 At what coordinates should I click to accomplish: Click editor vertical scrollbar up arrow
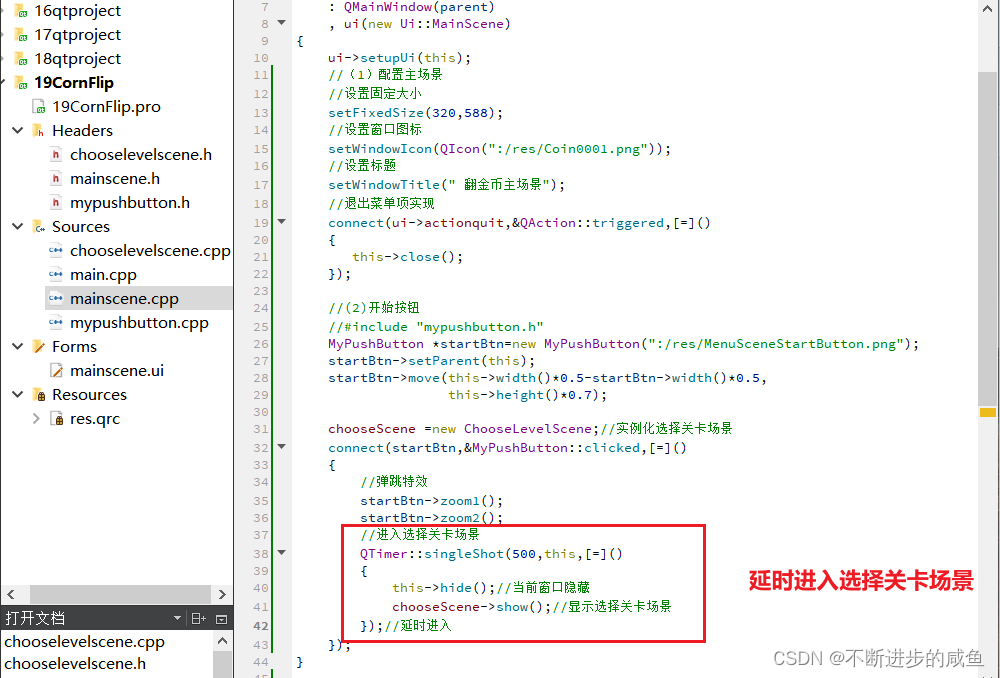pyautogui.click(x=987, y=8)
